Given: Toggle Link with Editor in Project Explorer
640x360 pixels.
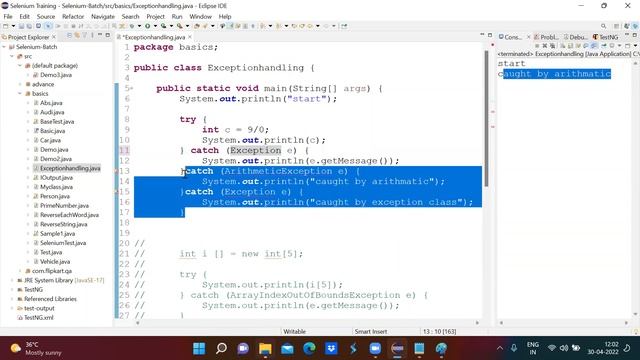Looking at the screenshot, I should 77,36.
